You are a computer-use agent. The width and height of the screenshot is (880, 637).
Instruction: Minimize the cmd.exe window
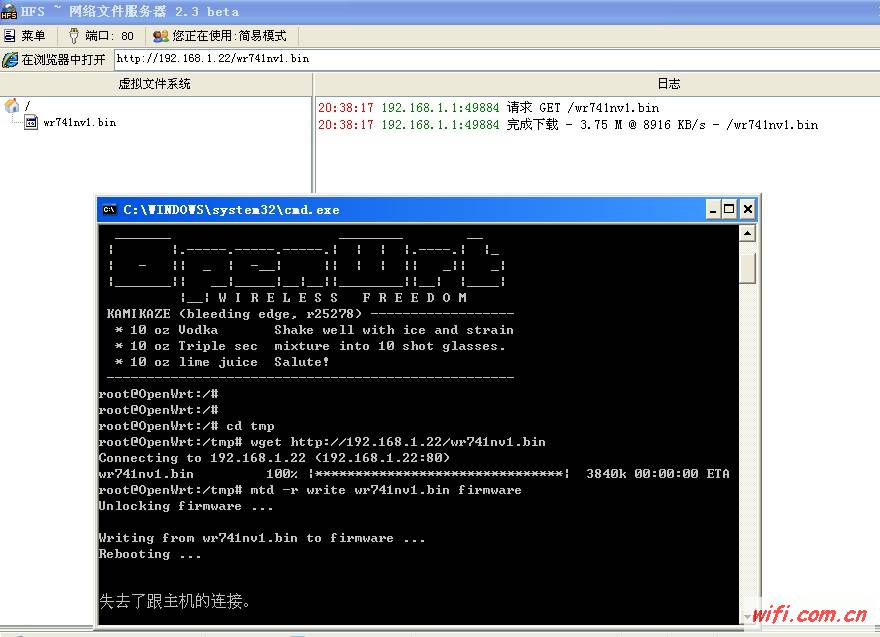pos(713,210)
